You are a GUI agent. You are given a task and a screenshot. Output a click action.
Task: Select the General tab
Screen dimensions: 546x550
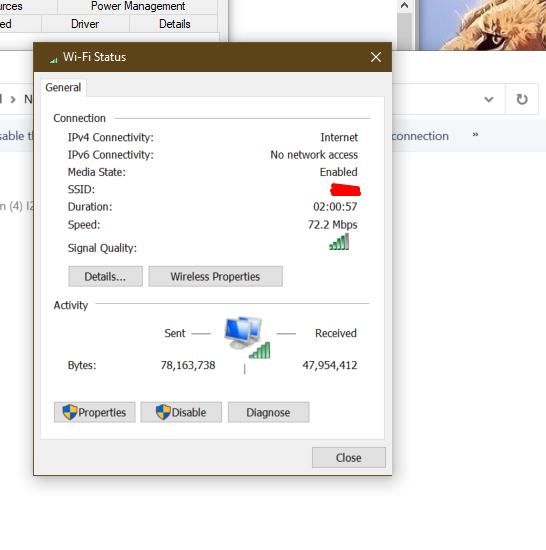click(x=63, y=87)
